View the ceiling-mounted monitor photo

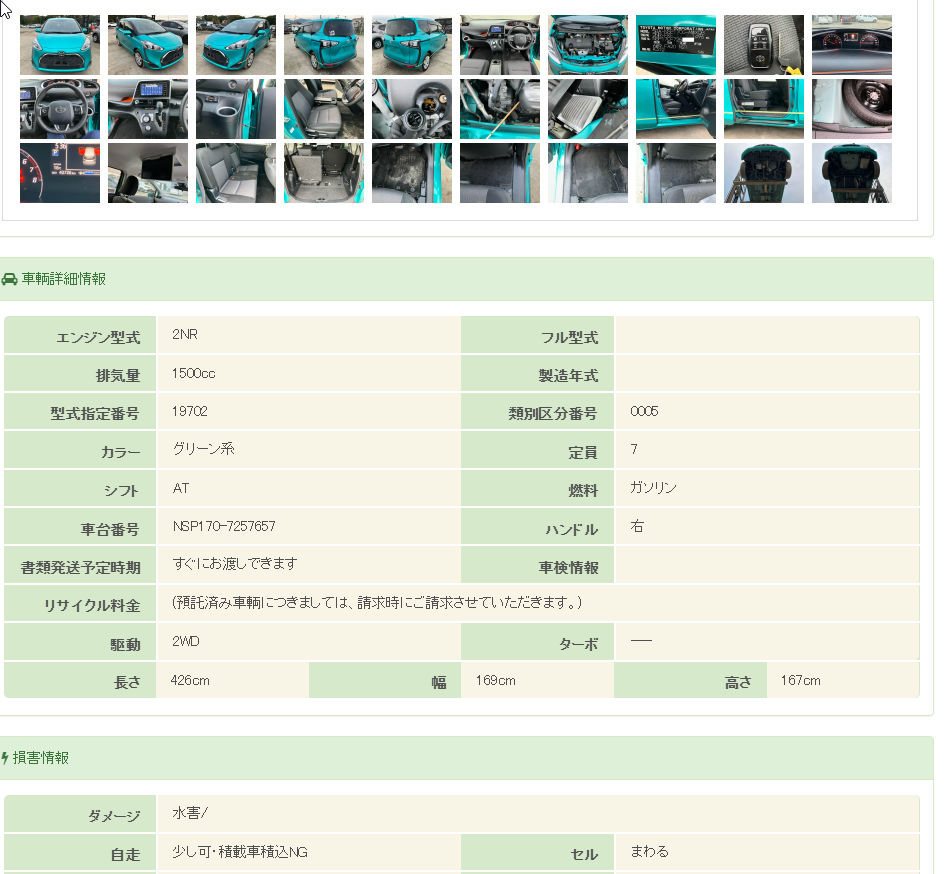[x=147, y=173]
